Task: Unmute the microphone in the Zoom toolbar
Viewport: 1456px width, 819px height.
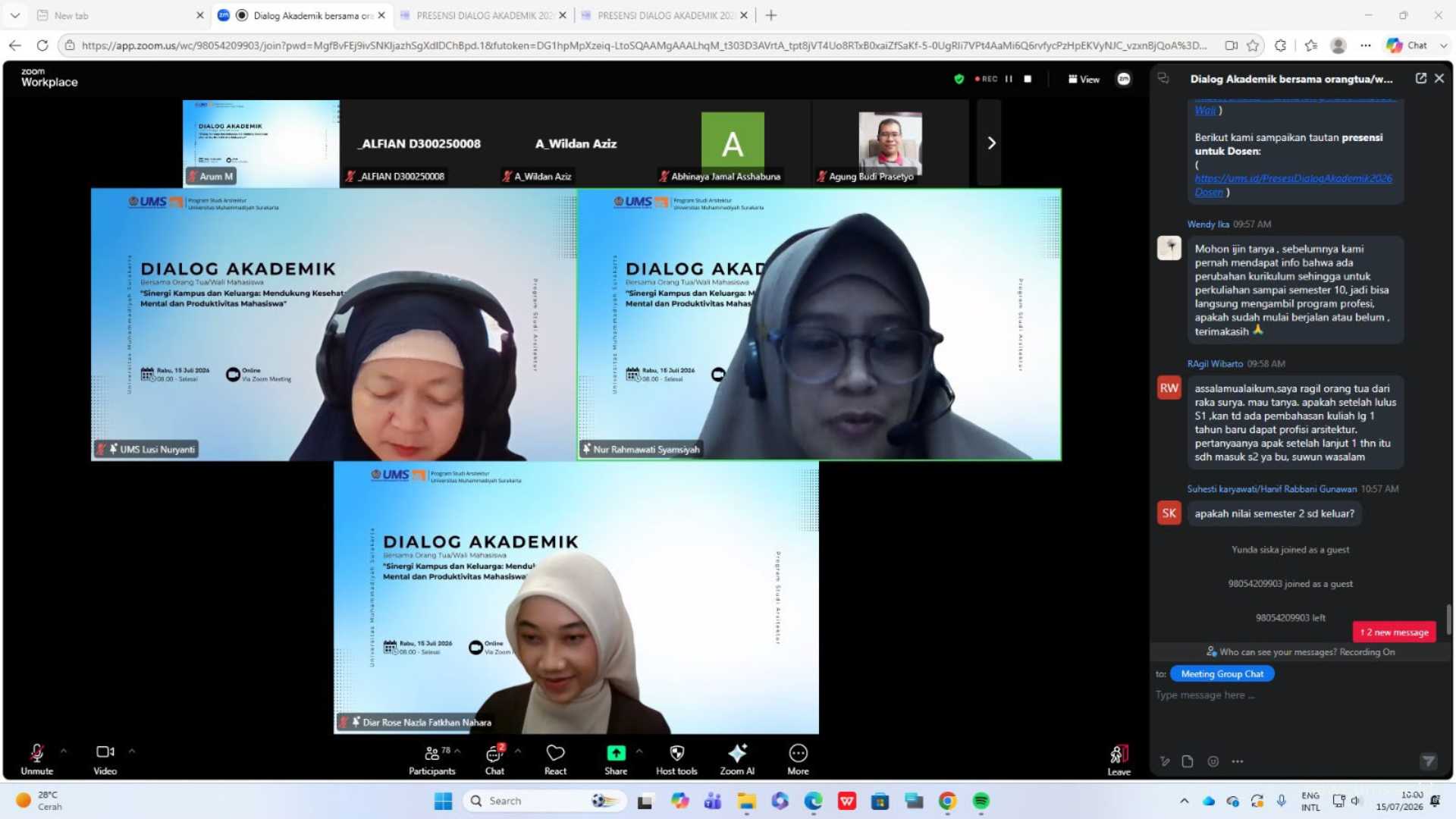Action: pos(36,758)
